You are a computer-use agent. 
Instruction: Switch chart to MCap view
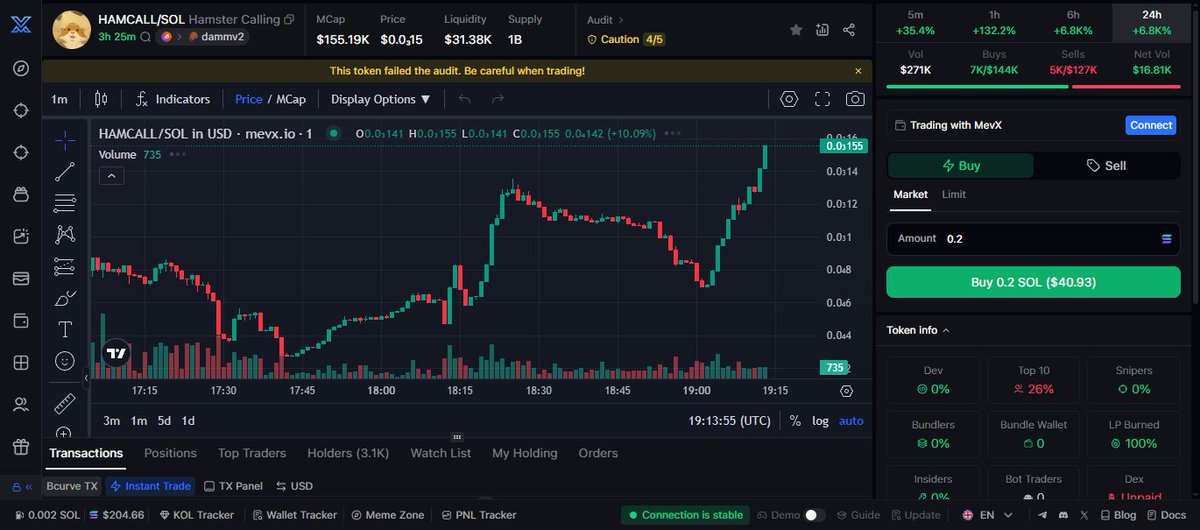coord(291,99)
